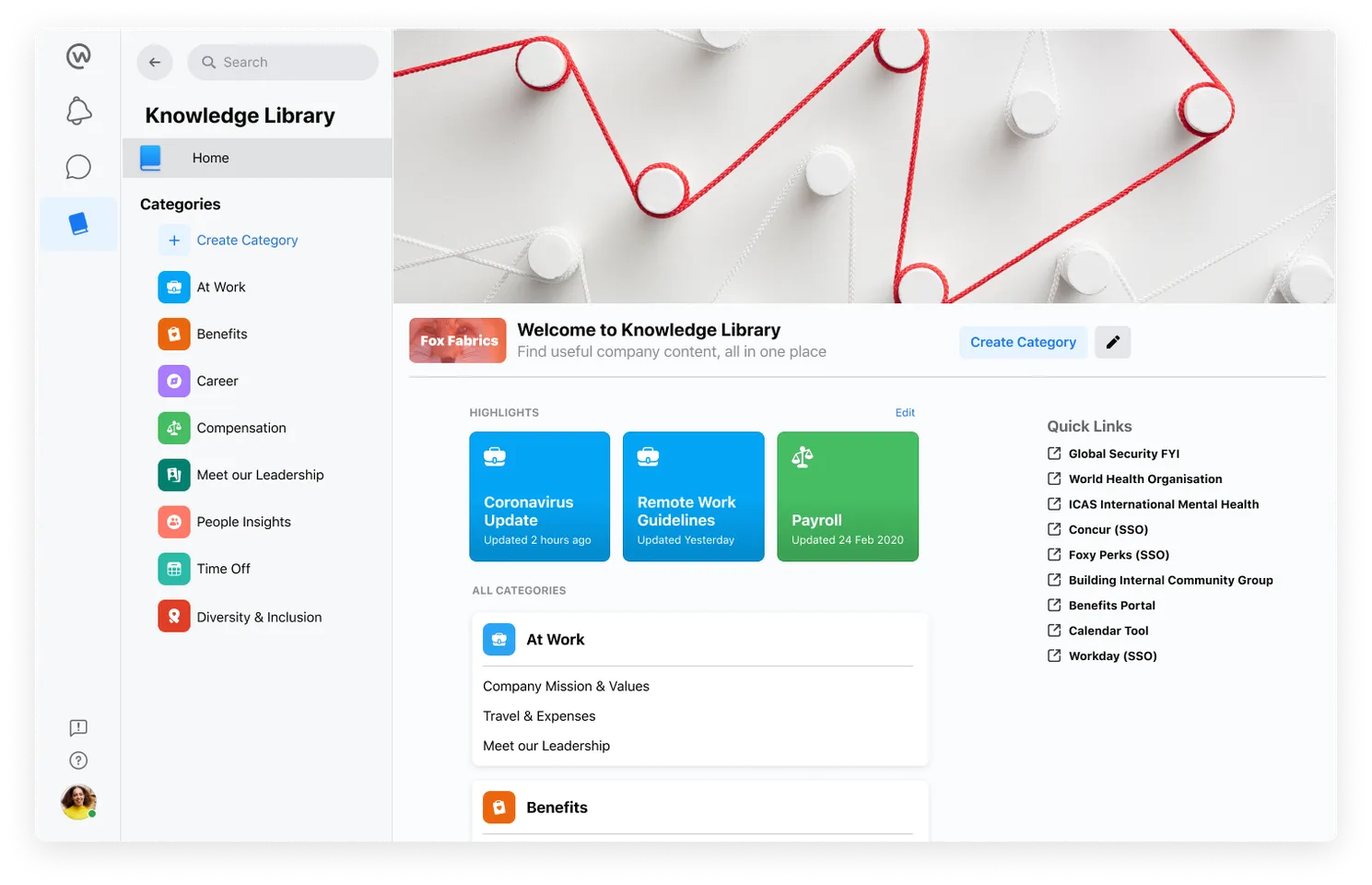Open the notifications bell icon
Viewport: 1372px width, 885px height.
coord(78,110)
